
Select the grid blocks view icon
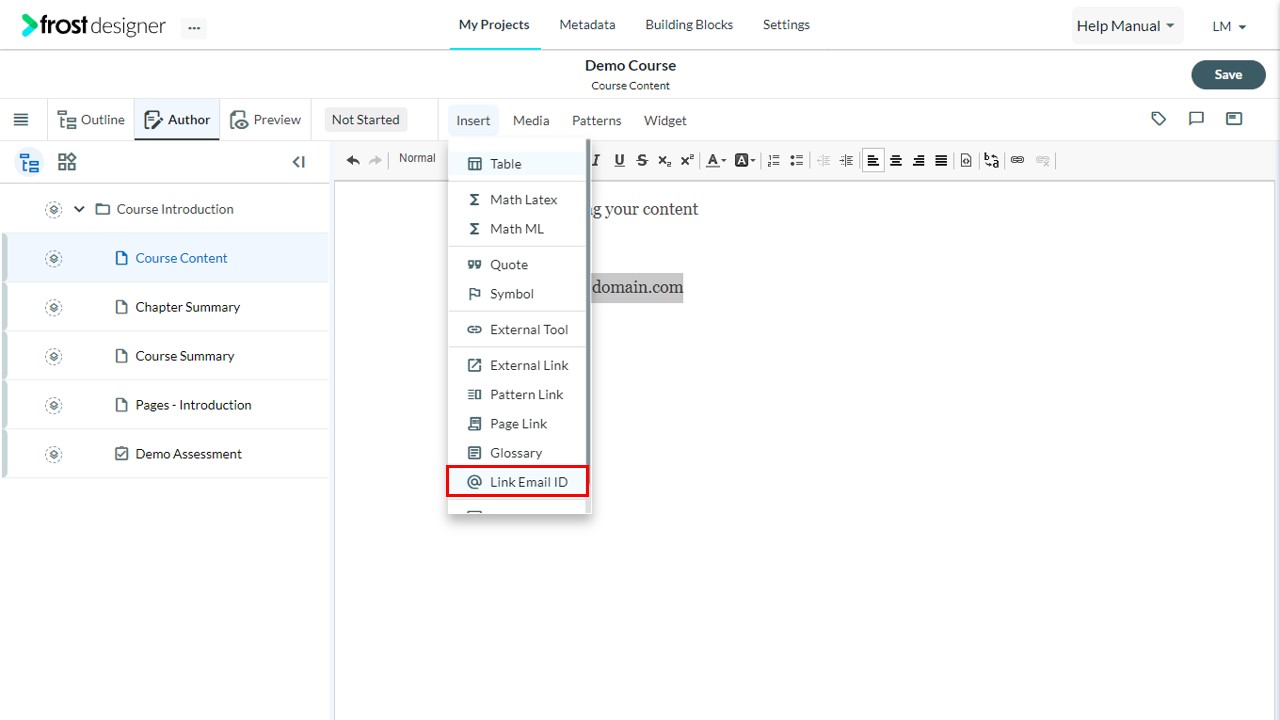click(x=67, y=162)
